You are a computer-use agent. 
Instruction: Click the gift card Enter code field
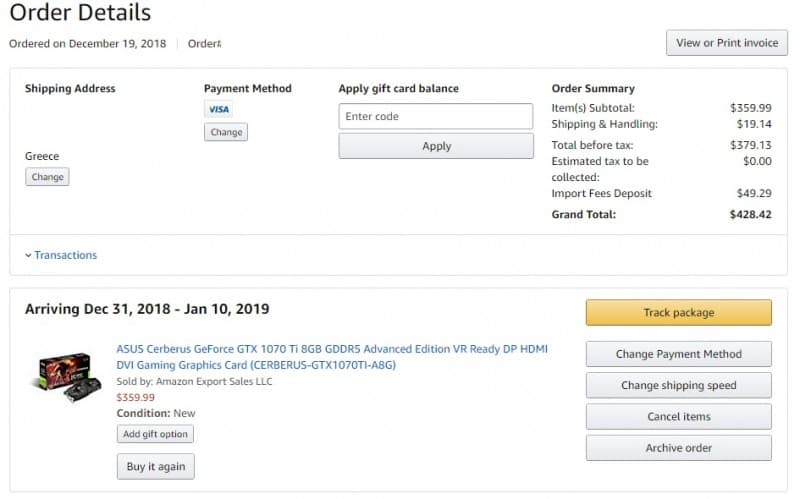tap(436, 116)
